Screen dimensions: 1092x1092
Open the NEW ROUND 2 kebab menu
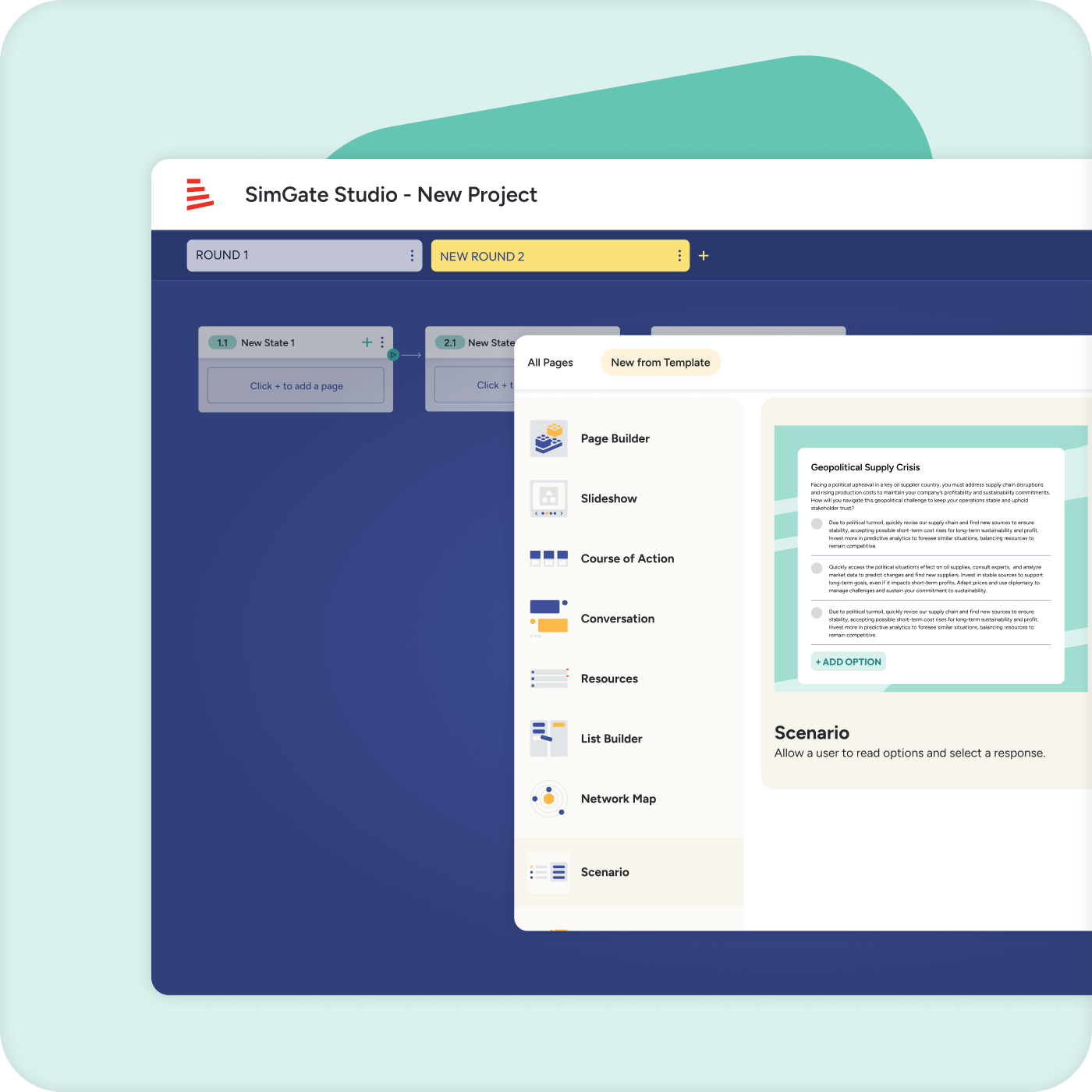679,256
